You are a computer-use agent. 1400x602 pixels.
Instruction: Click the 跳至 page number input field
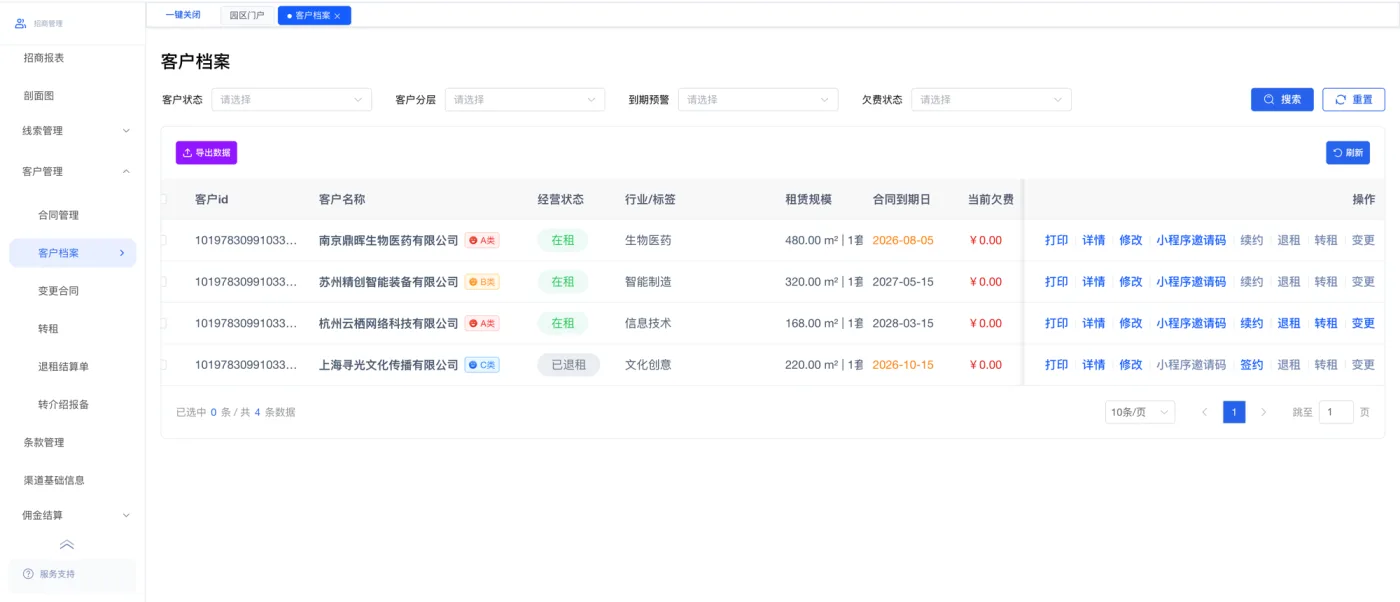1336,412
